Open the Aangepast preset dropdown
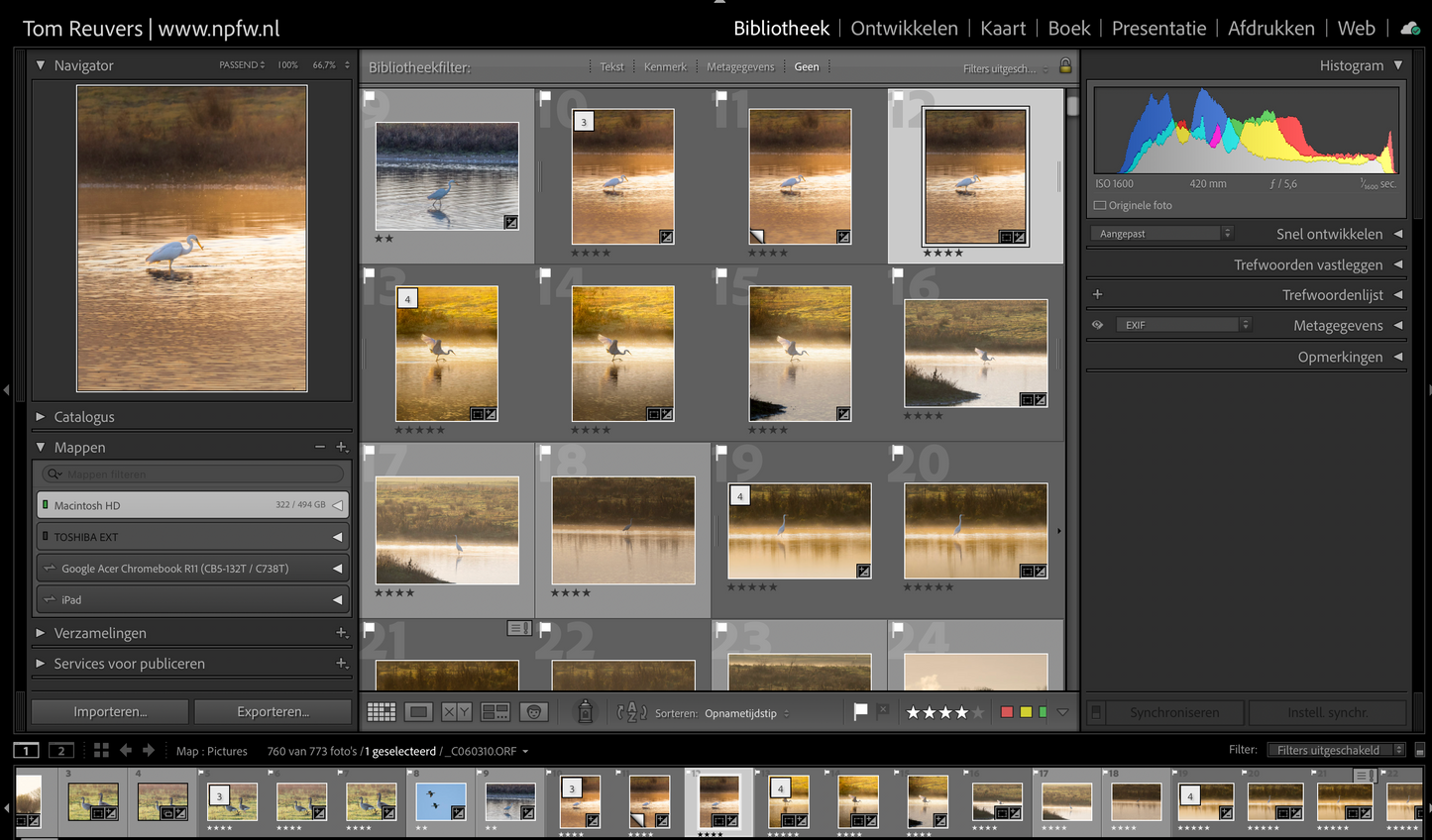 pyautogui.click(x=1163, y=234)
